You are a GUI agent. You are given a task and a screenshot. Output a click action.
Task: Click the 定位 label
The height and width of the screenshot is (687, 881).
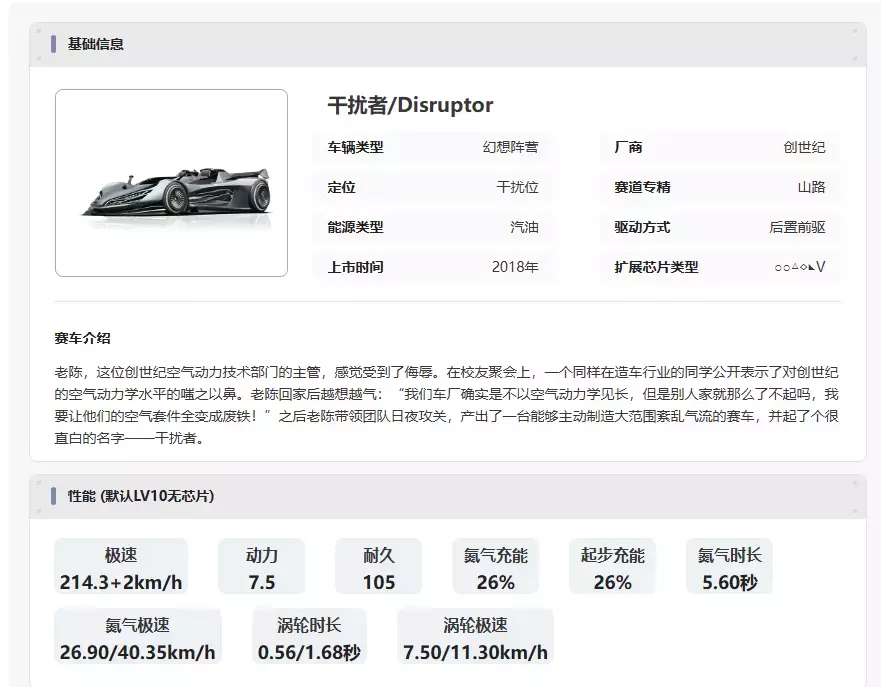tap(342, 187)
